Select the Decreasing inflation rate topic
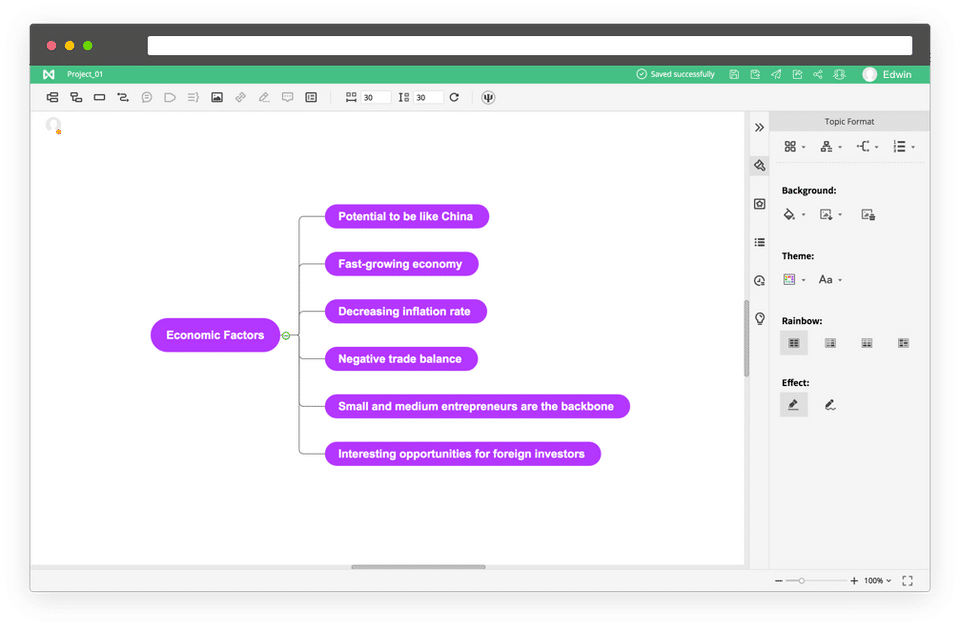 point(405,311)
